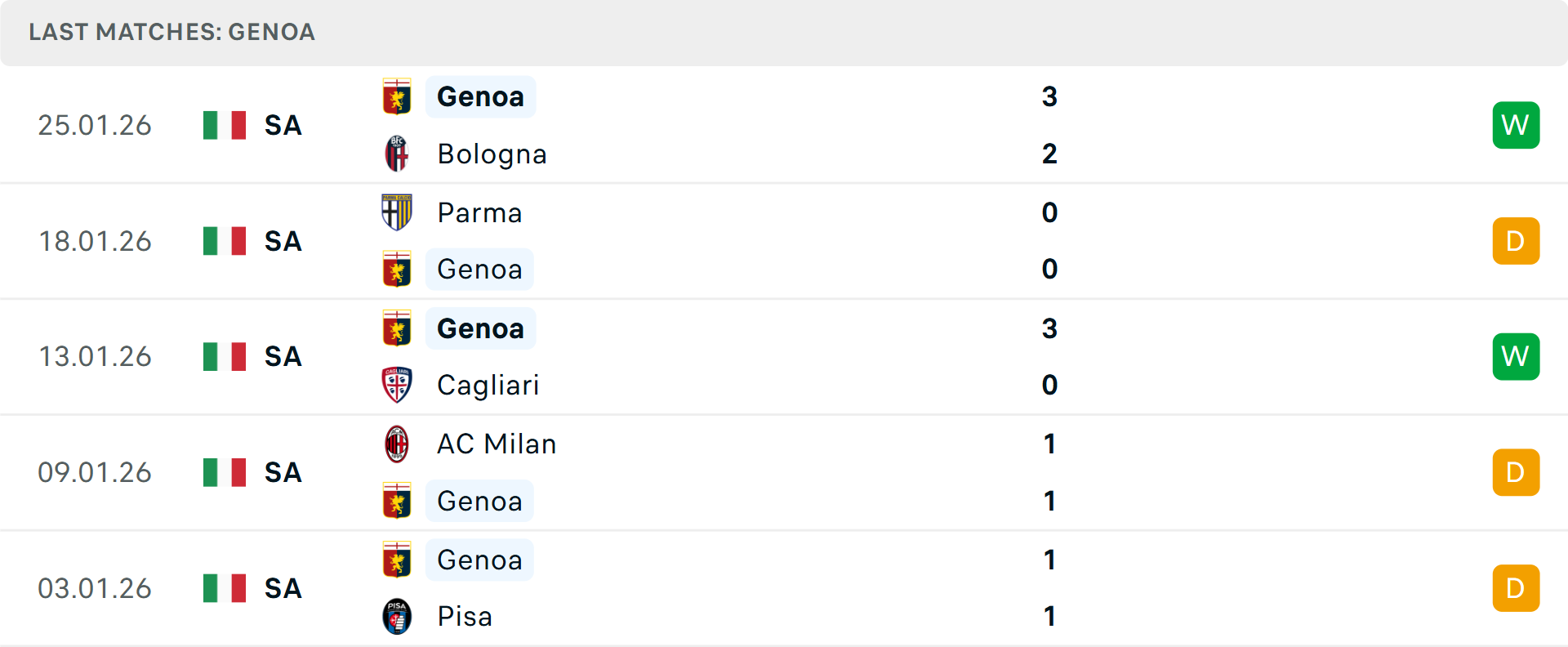Select the Bologna club logo
Screen dimensions: 1568x647
click(x=397, y=154)
